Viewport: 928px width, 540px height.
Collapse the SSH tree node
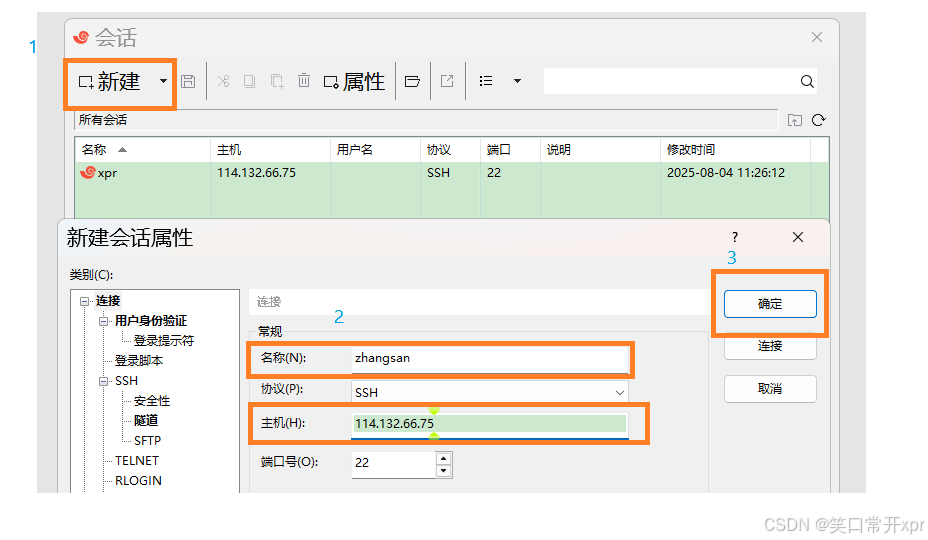click(105, 381)
